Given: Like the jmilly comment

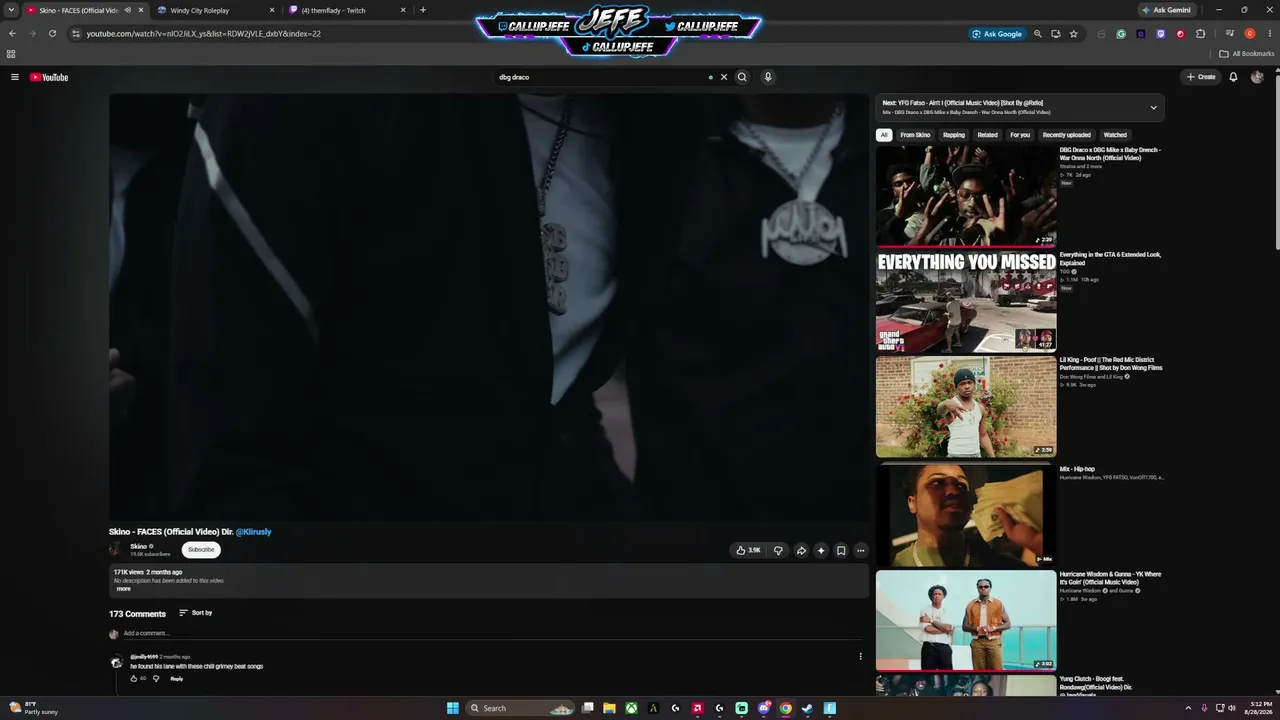Looking at the screenshot, I should (134, 679).
